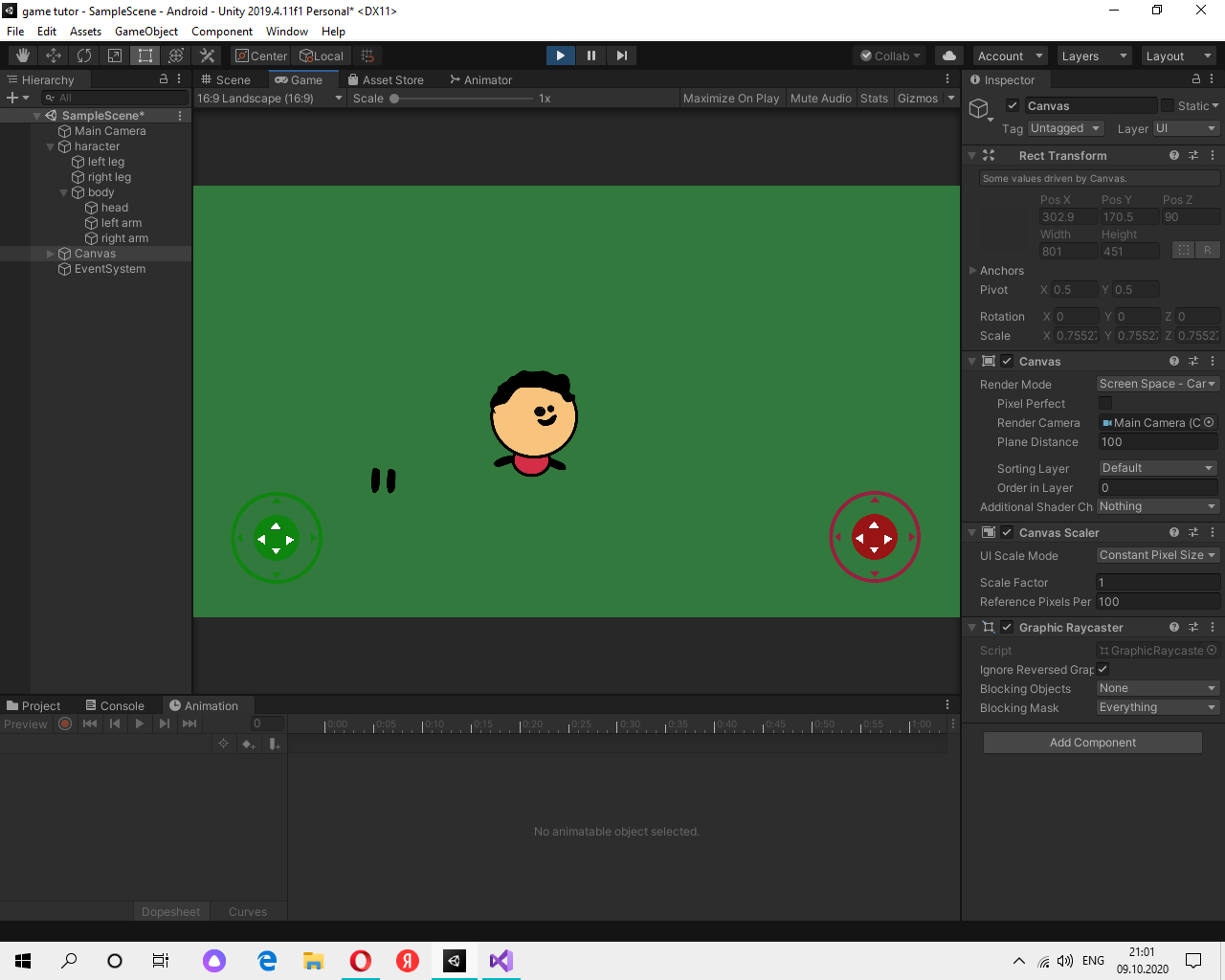Toggle Ignore Reversed Graphics checkbox
The height and width of the screenshot is (980, 1225).
pos(1102,669)
